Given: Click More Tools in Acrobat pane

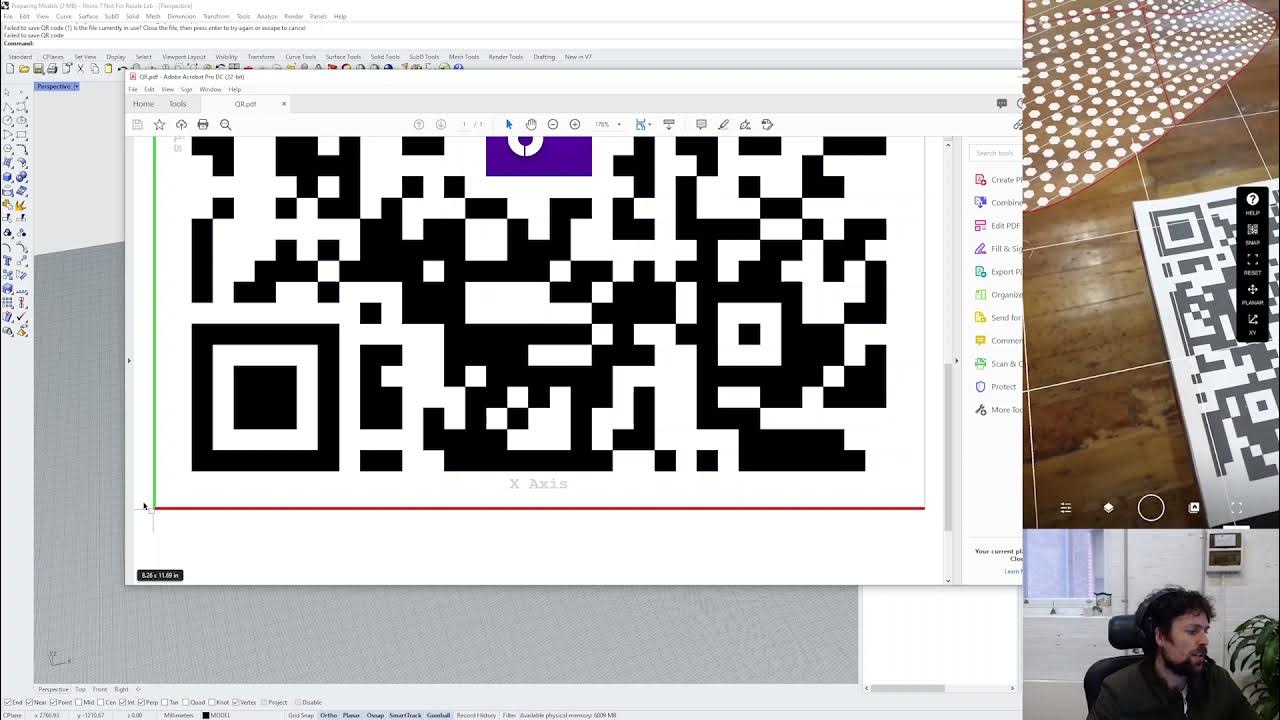Looking at the screenshot, I should (x=998, y=409).
